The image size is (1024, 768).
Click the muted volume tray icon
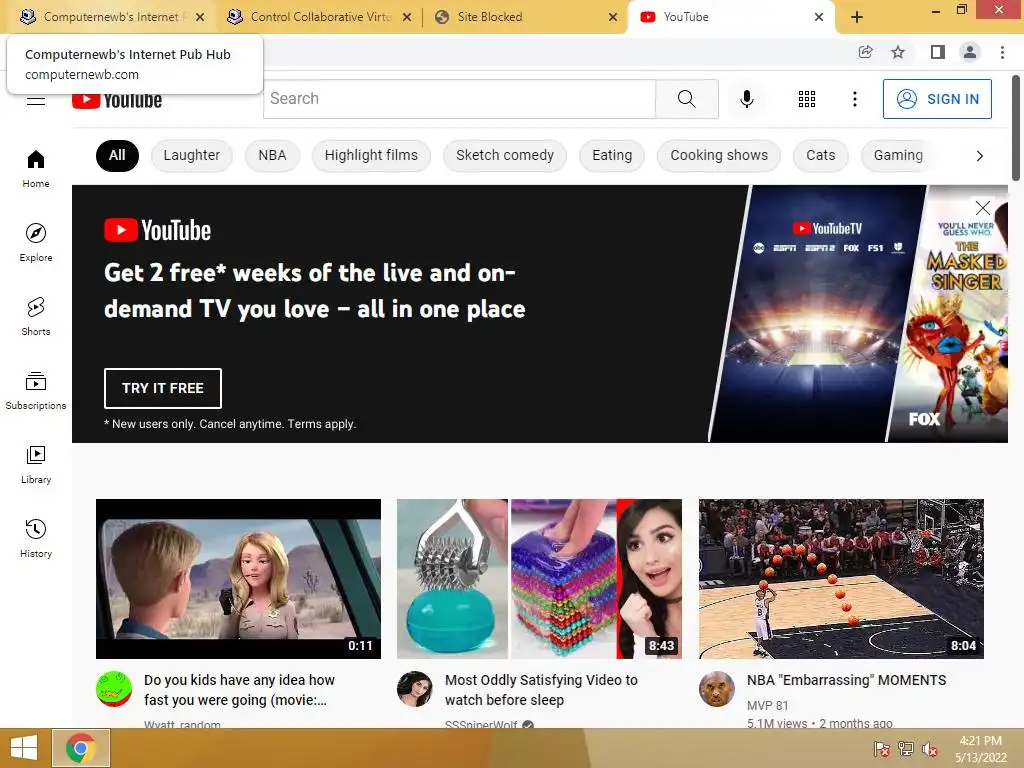tap(930, 749)
